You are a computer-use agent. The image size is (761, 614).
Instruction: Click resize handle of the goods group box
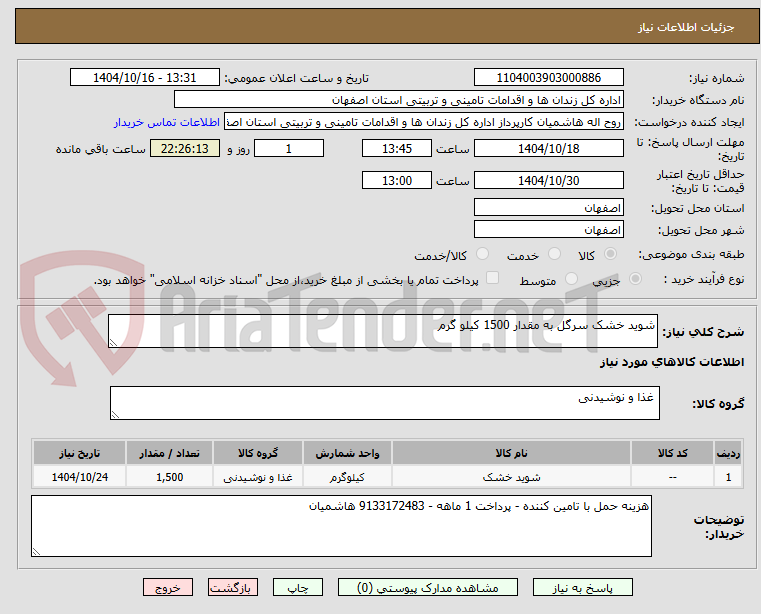(115, 415)
